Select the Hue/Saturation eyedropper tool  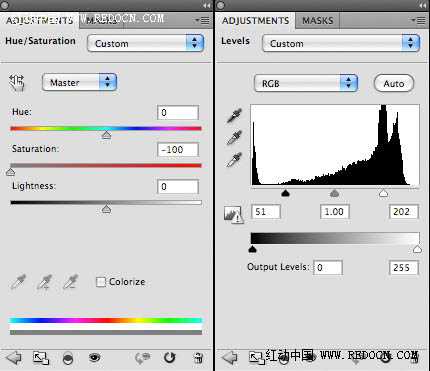click(18, 282)
